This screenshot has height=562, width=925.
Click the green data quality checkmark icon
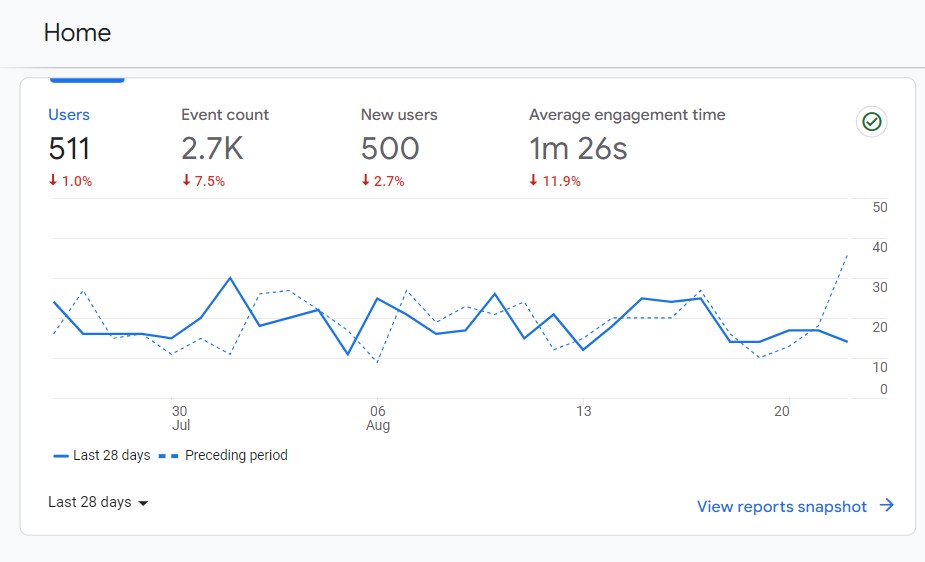pos(872,122)
